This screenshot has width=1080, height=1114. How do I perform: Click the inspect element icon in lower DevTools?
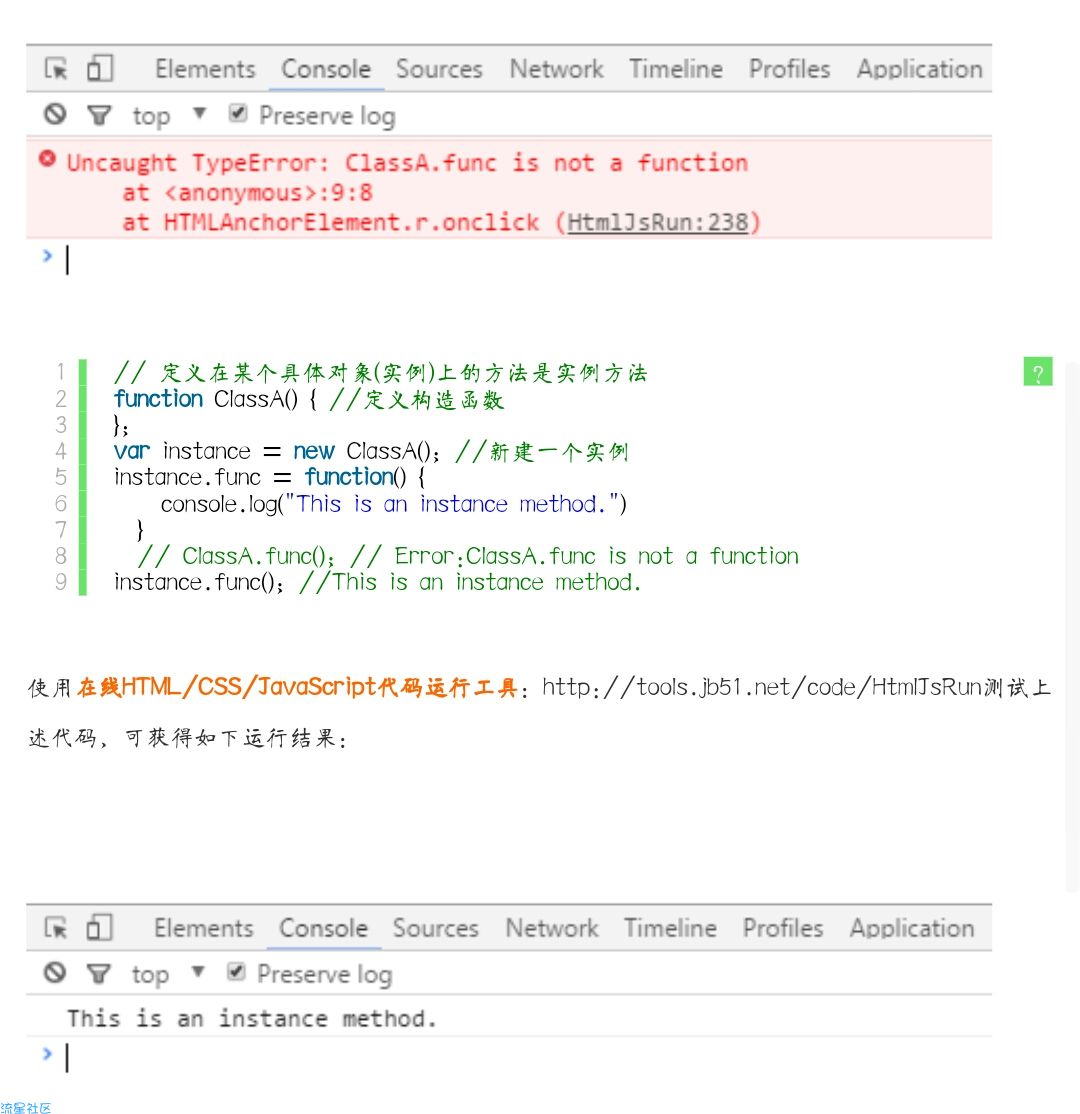[56, 928]
